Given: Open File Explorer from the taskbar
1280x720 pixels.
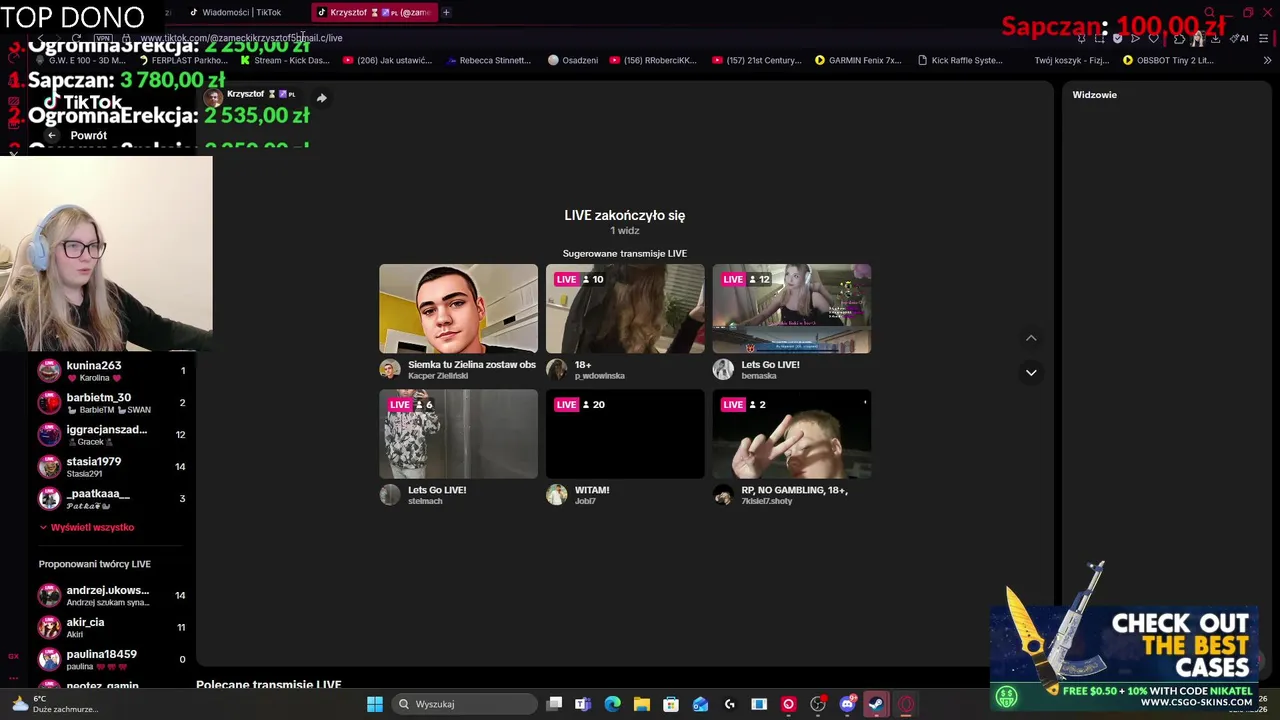Looking at the screenshot, I should [641, 704].
